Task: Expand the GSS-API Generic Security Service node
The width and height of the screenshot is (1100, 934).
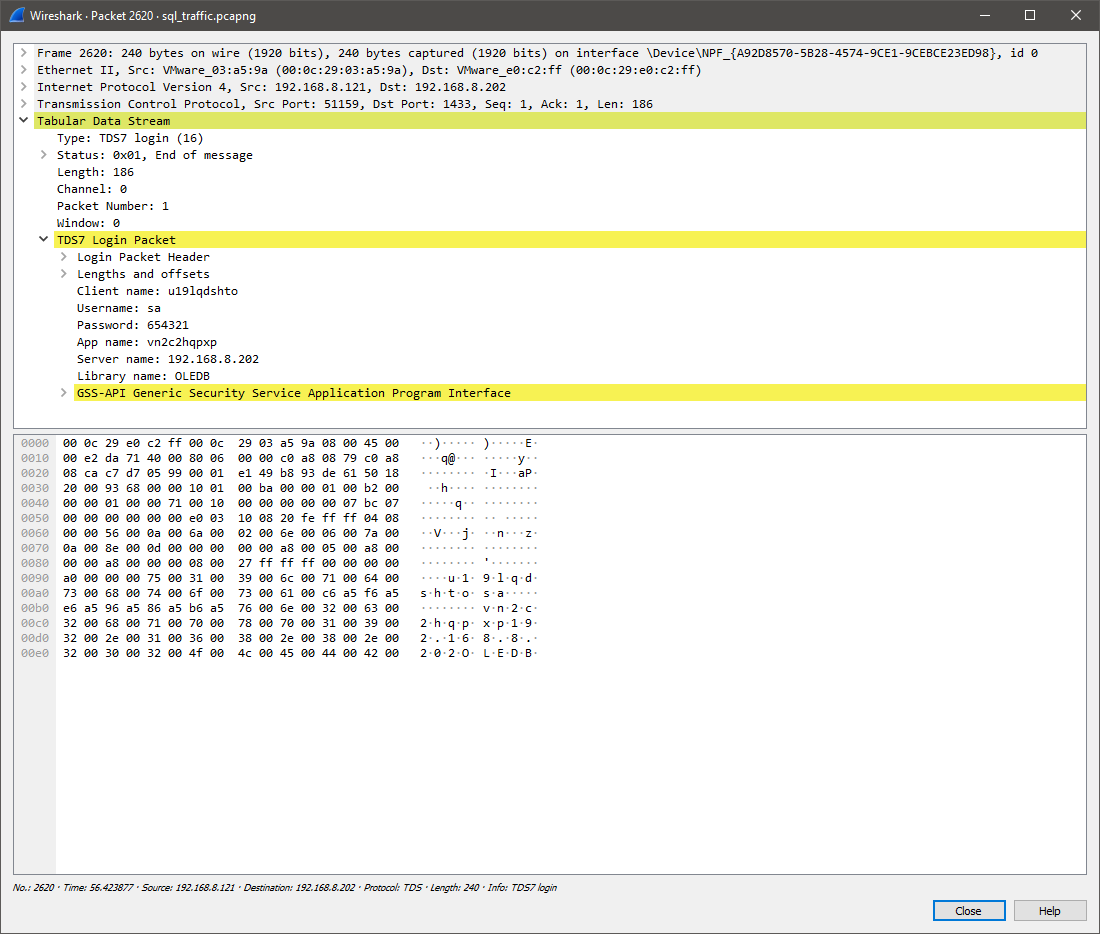Action: 64,393
